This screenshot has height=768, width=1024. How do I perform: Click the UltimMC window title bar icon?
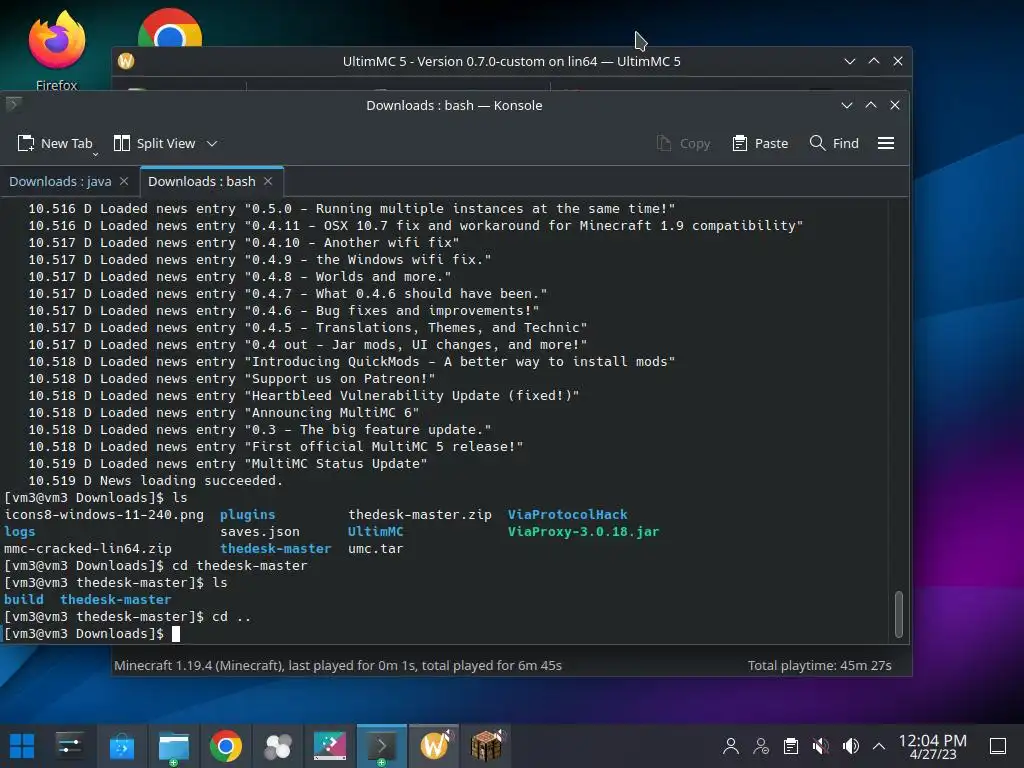coord(126,61)
